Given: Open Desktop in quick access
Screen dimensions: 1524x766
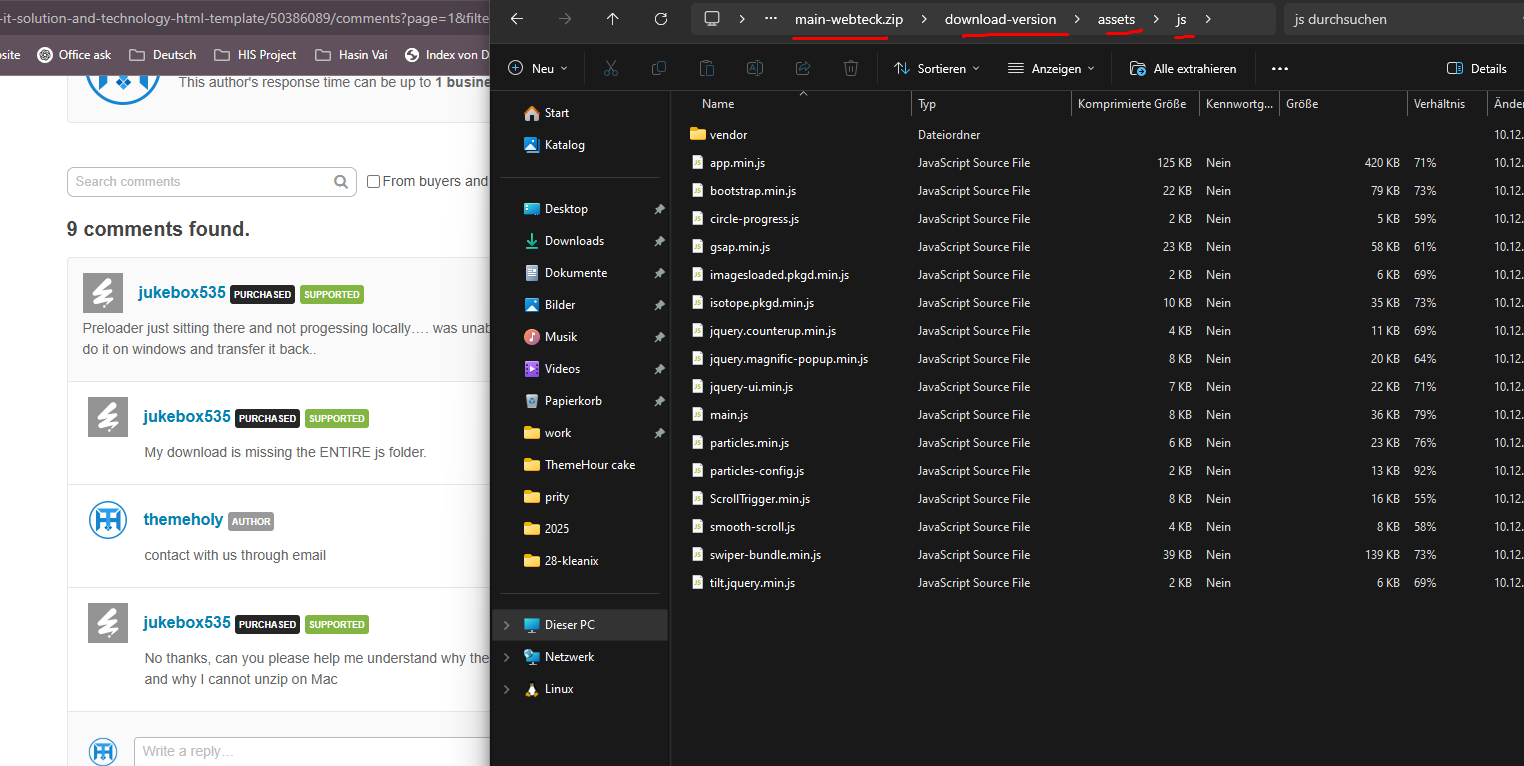Looking at the screenshot, I should (556, 209).
